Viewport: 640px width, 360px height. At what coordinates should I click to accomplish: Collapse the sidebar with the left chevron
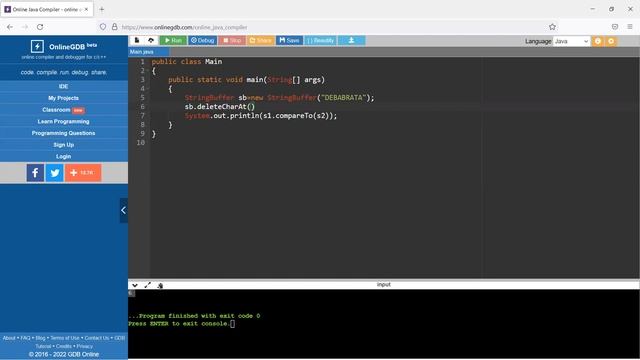pos(123,210)
